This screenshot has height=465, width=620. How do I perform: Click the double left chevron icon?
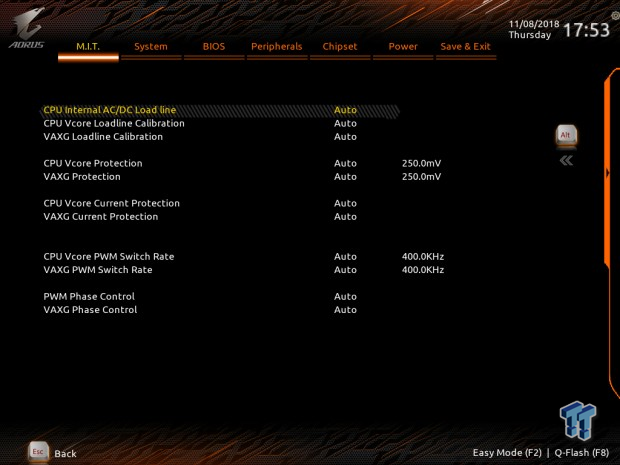566,161
